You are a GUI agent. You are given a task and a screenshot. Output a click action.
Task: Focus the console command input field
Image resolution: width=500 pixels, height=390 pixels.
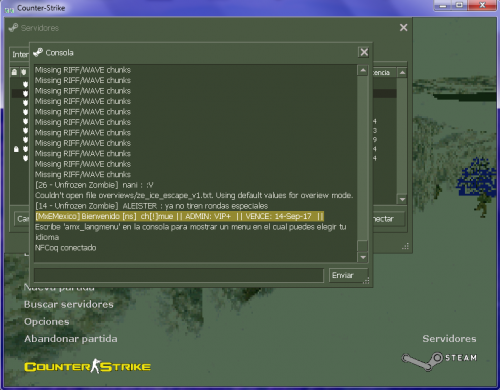(x=179, y=276)
